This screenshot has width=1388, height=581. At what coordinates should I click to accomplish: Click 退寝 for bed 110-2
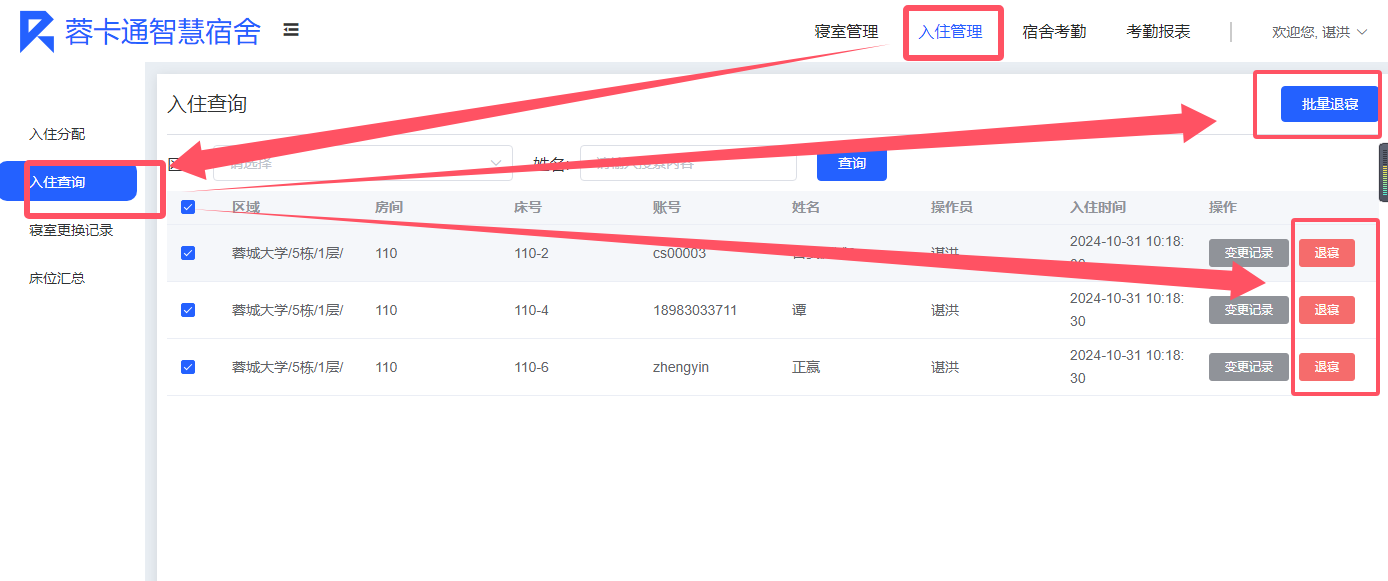pos(1326,253)
